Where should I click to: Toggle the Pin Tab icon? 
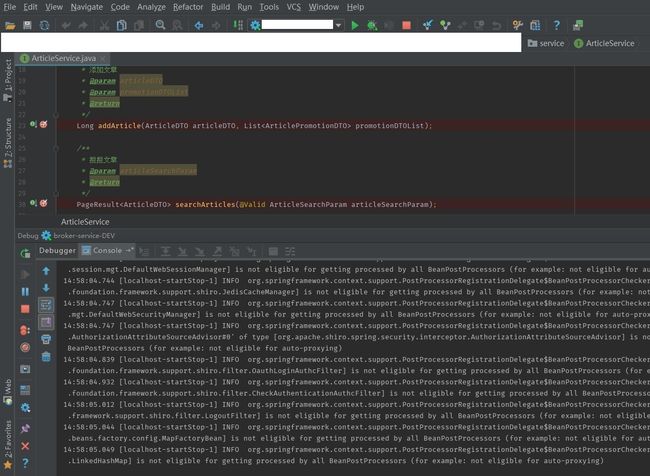pos(25,428)
